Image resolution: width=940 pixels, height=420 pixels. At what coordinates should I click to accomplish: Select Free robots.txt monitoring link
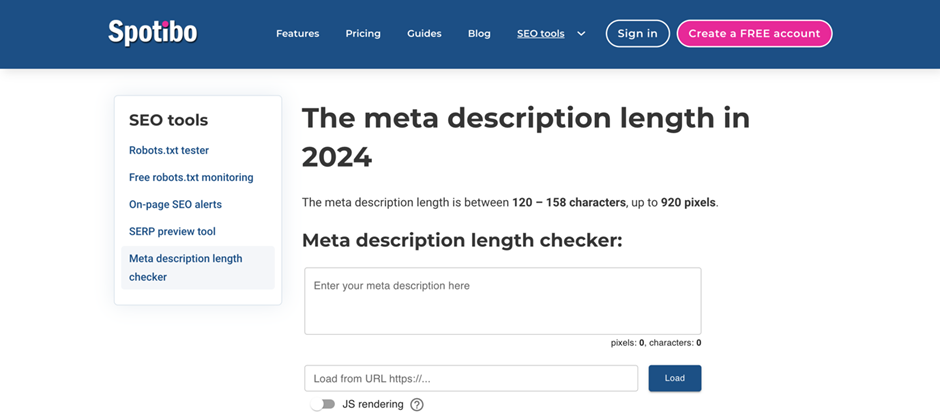[191, 177]
